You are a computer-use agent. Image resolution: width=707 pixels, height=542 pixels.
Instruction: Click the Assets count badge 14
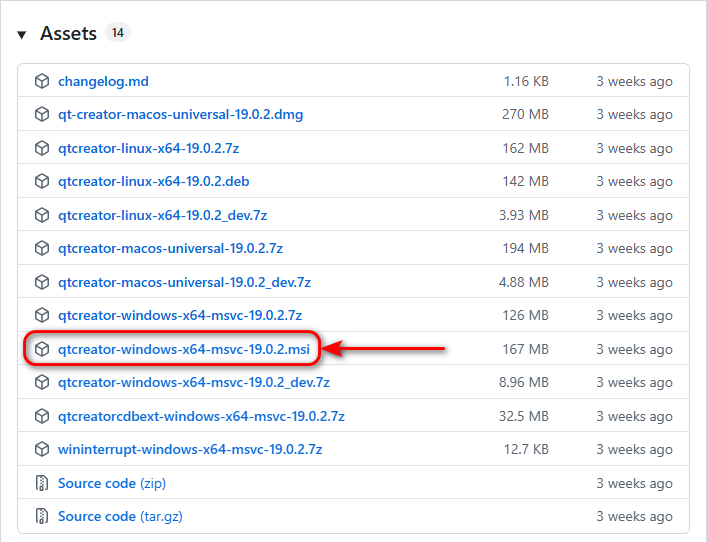coord(118,33)
